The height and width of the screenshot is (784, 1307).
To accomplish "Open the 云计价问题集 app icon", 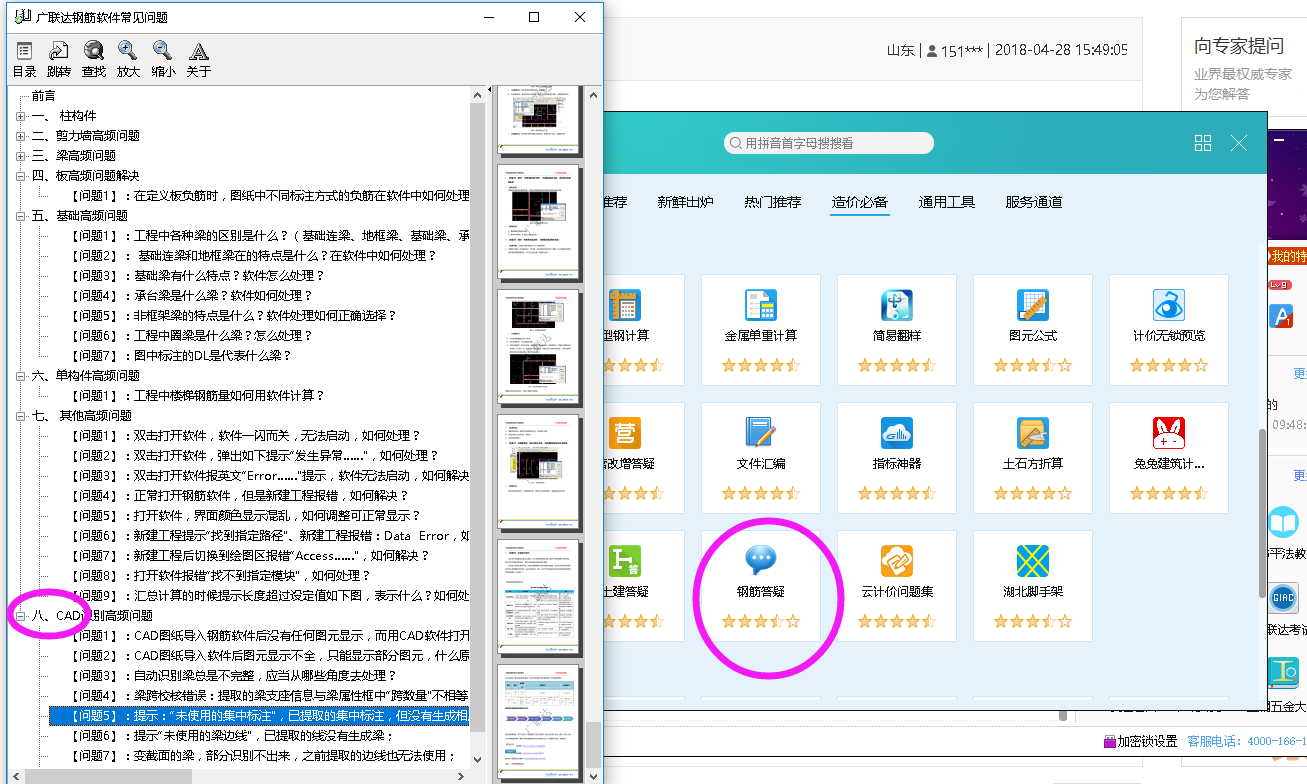I will tap(897, 561).
